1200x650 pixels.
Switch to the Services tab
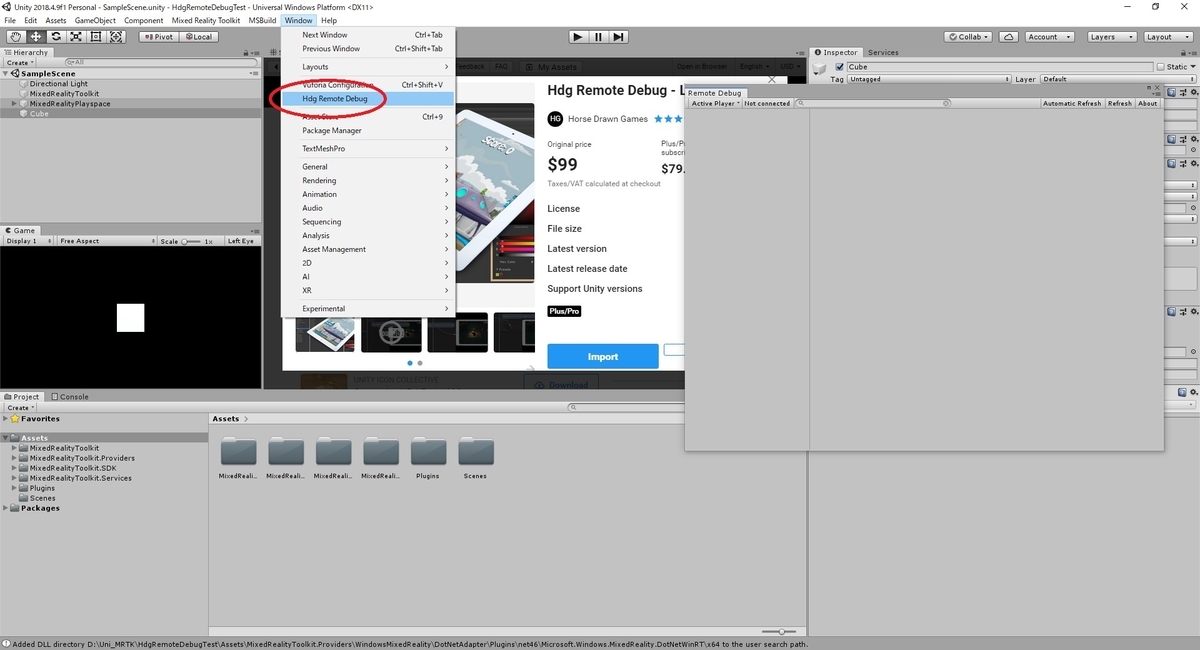coord(883,52)
